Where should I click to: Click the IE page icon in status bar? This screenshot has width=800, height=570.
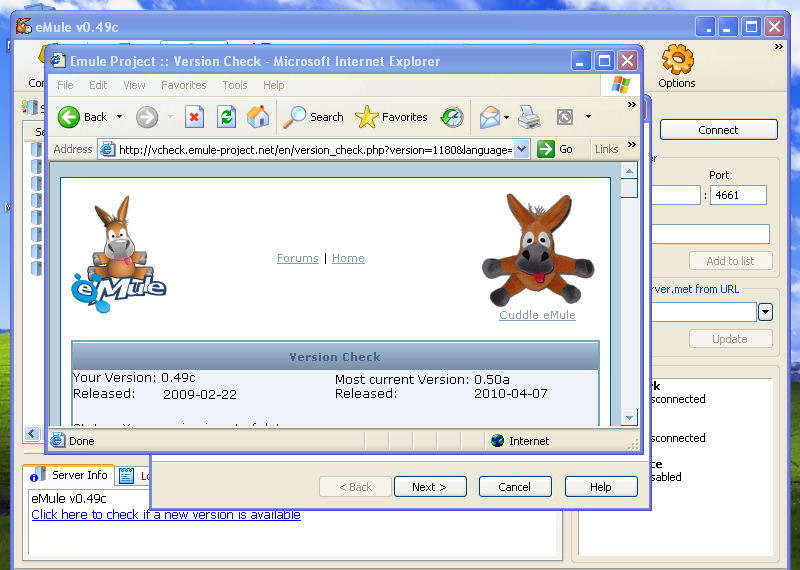click(58, 440)
